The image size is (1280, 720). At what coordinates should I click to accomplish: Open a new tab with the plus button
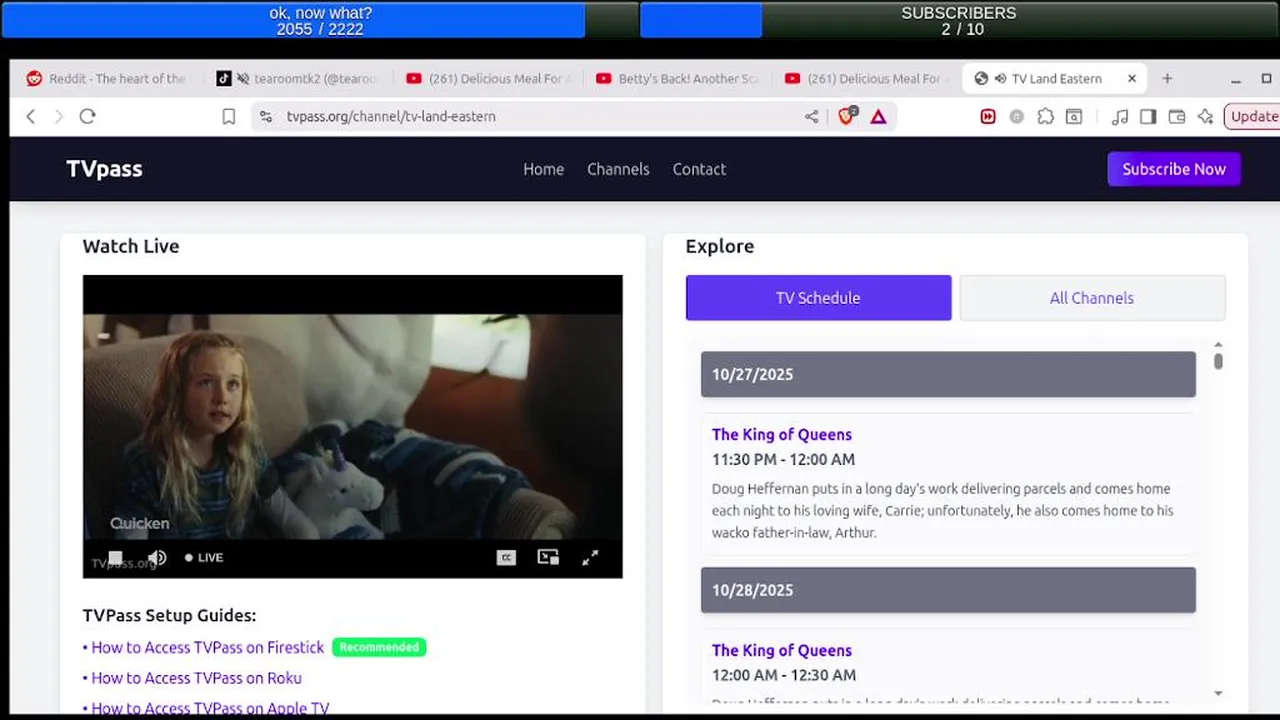pos(1167,78)
